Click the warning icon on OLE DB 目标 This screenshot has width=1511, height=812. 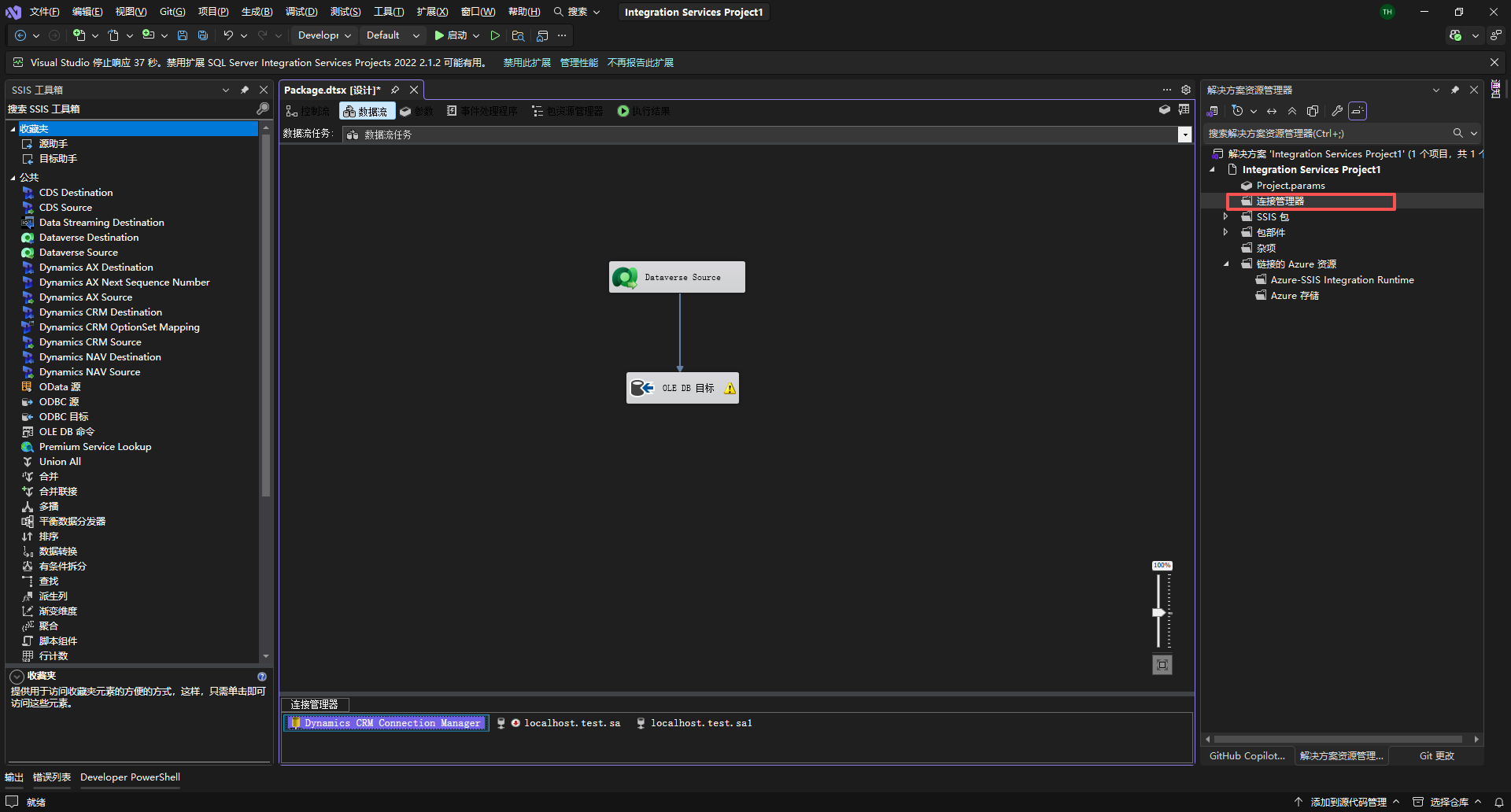pyautogui.click(x=730, y=388)
